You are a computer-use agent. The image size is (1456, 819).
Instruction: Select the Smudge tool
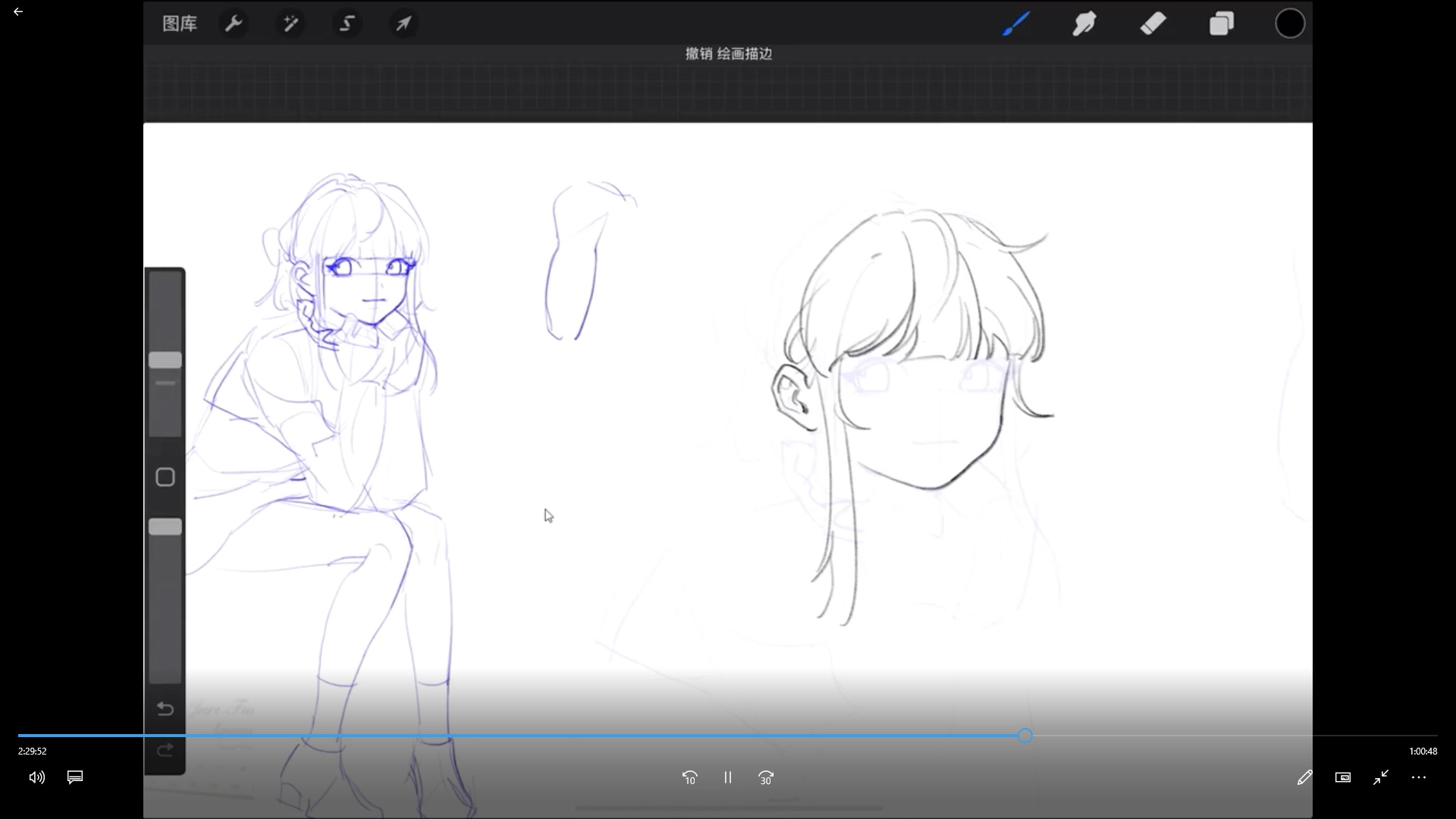point(1084,24)
